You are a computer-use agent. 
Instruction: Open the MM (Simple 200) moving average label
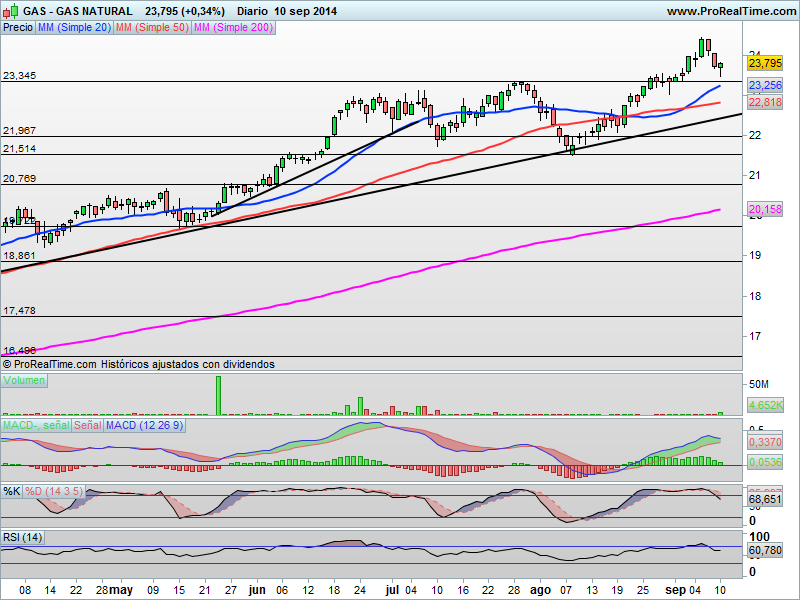click(234, 28)
